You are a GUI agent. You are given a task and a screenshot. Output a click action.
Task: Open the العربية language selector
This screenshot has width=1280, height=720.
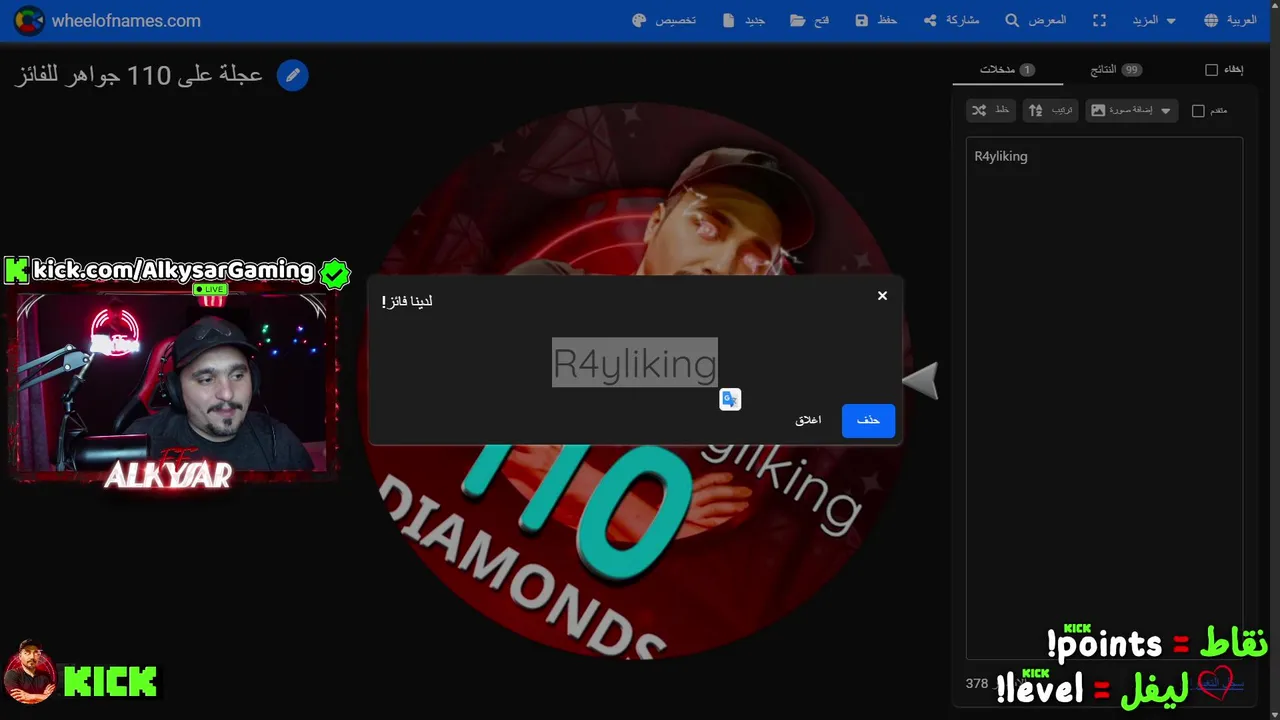pyautogui.click(x=1230, y=20)
